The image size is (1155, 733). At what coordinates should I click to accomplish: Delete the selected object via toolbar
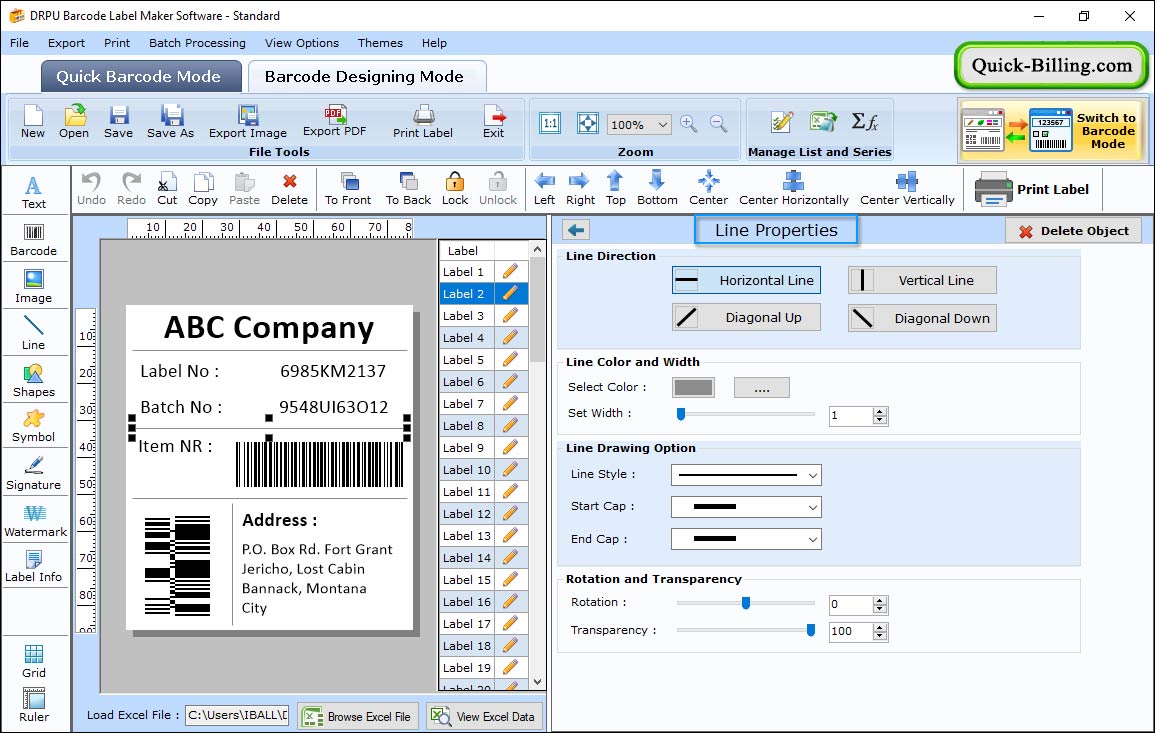point(289,189)
